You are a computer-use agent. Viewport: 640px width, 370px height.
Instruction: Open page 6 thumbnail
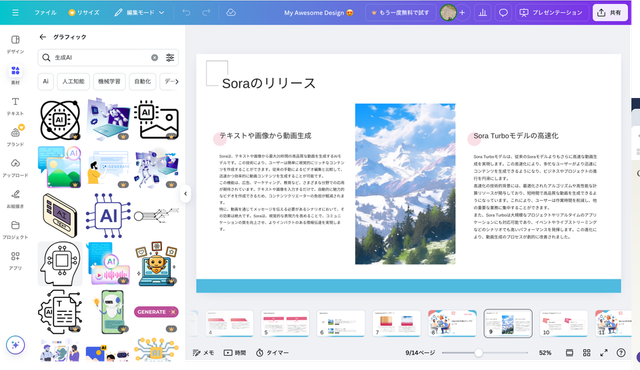341,323
